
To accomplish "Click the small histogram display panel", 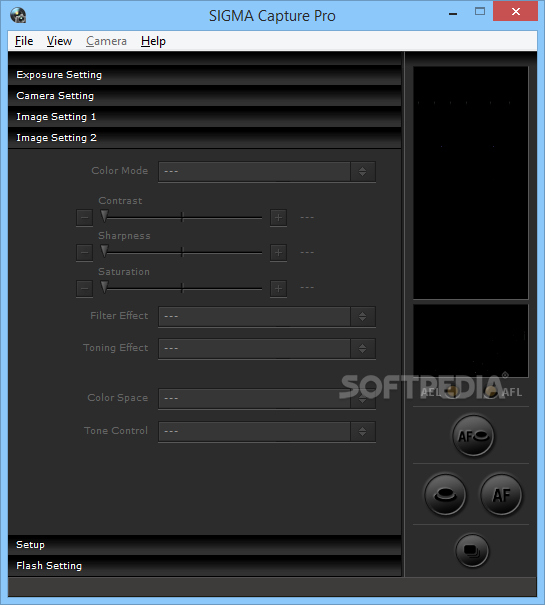I will (x=471, y=341).
